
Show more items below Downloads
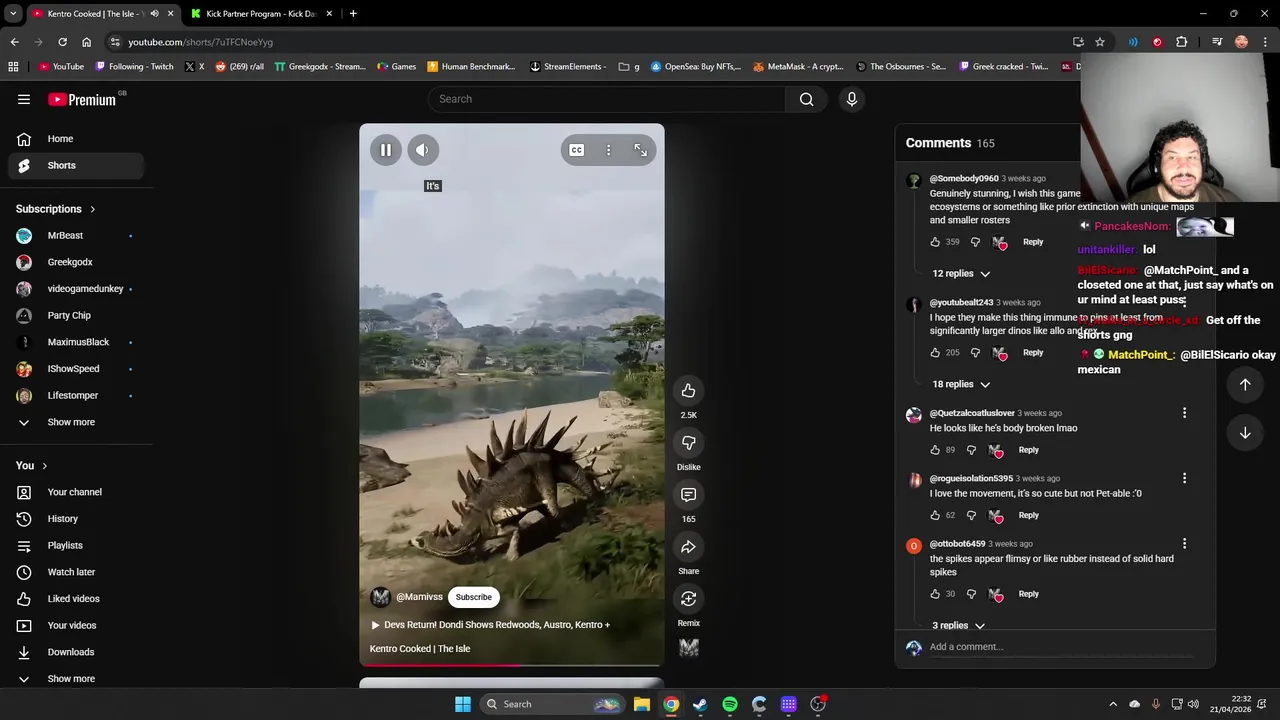[76, 679]
